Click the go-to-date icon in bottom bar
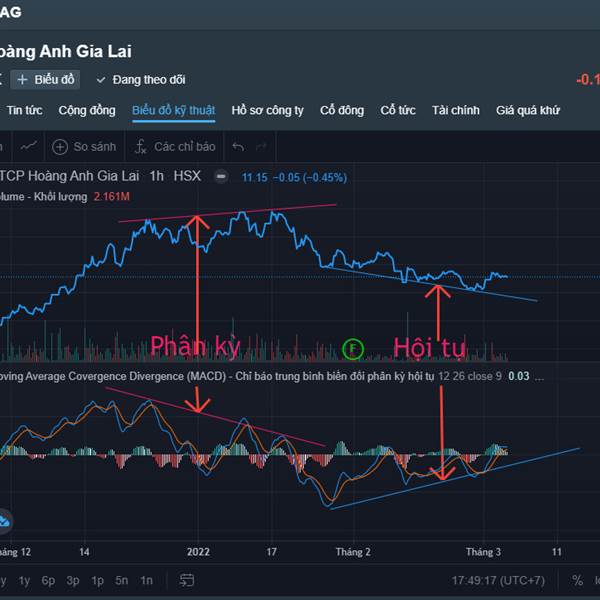Screen dimensions: 600x600 (x=186, y=580)
